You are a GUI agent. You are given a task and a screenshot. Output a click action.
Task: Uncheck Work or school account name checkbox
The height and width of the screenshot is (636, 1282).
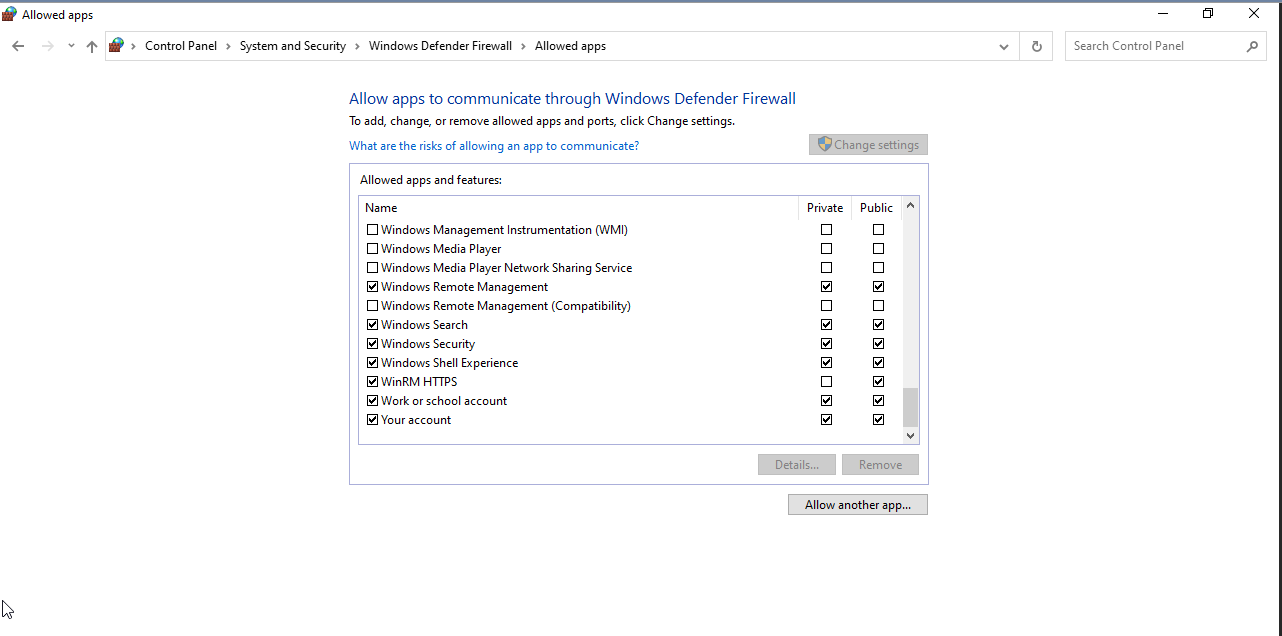tap(373, 401)
